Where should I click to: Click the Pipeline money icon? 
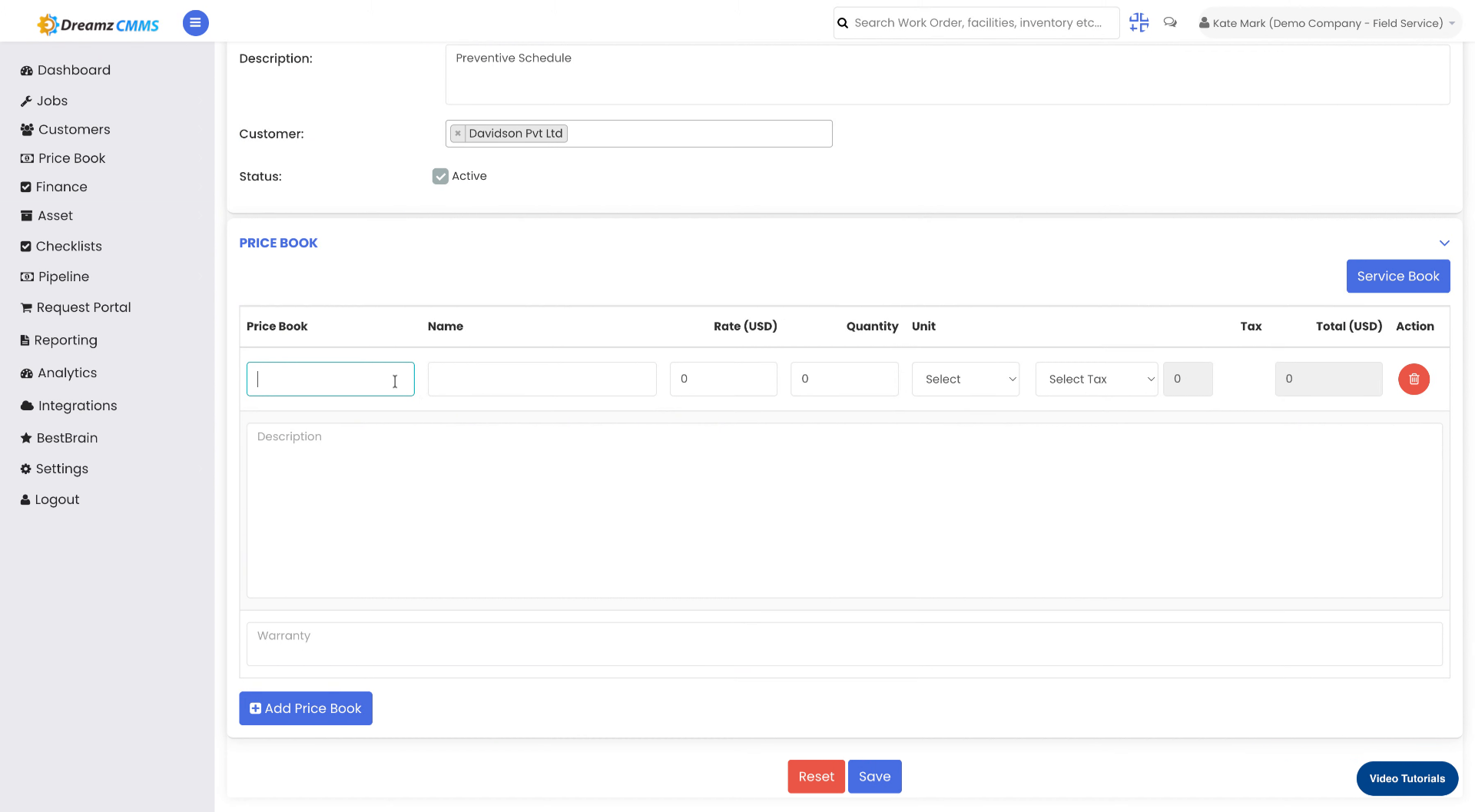(x=27, y=277)
